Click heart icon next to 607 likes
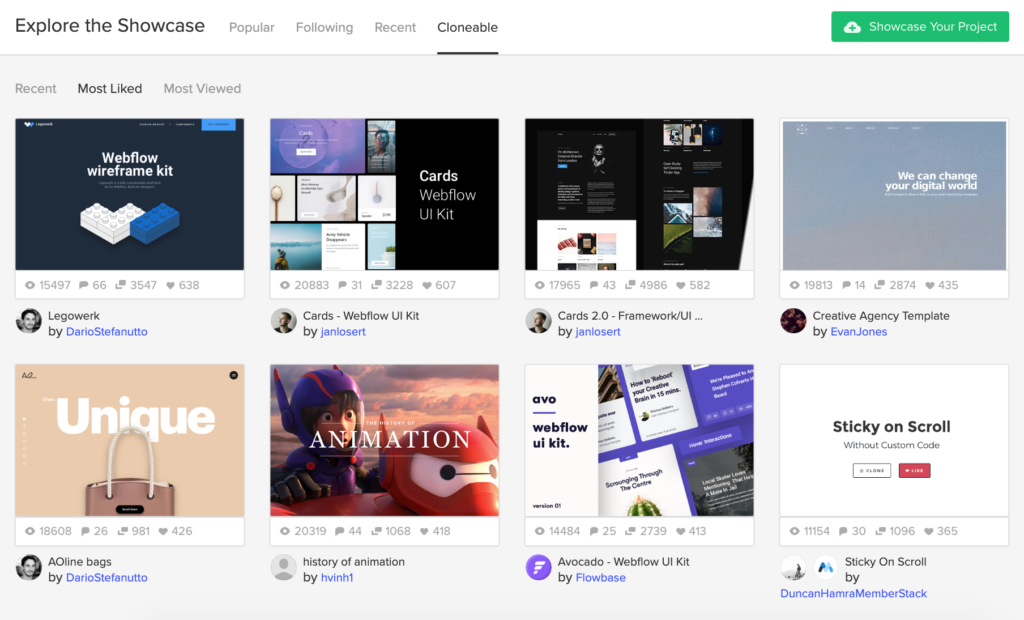This screenshot has width=1024, height=620. [x=427, y=286]
